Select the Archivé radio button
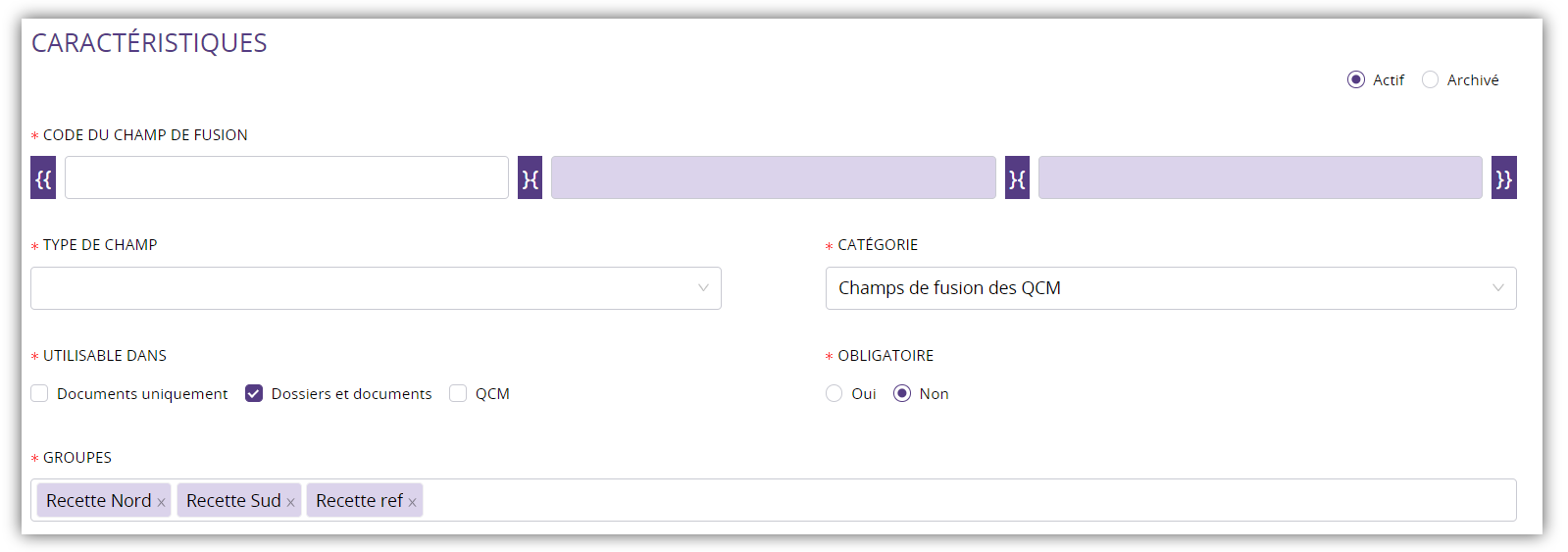 coord(1431,79)
